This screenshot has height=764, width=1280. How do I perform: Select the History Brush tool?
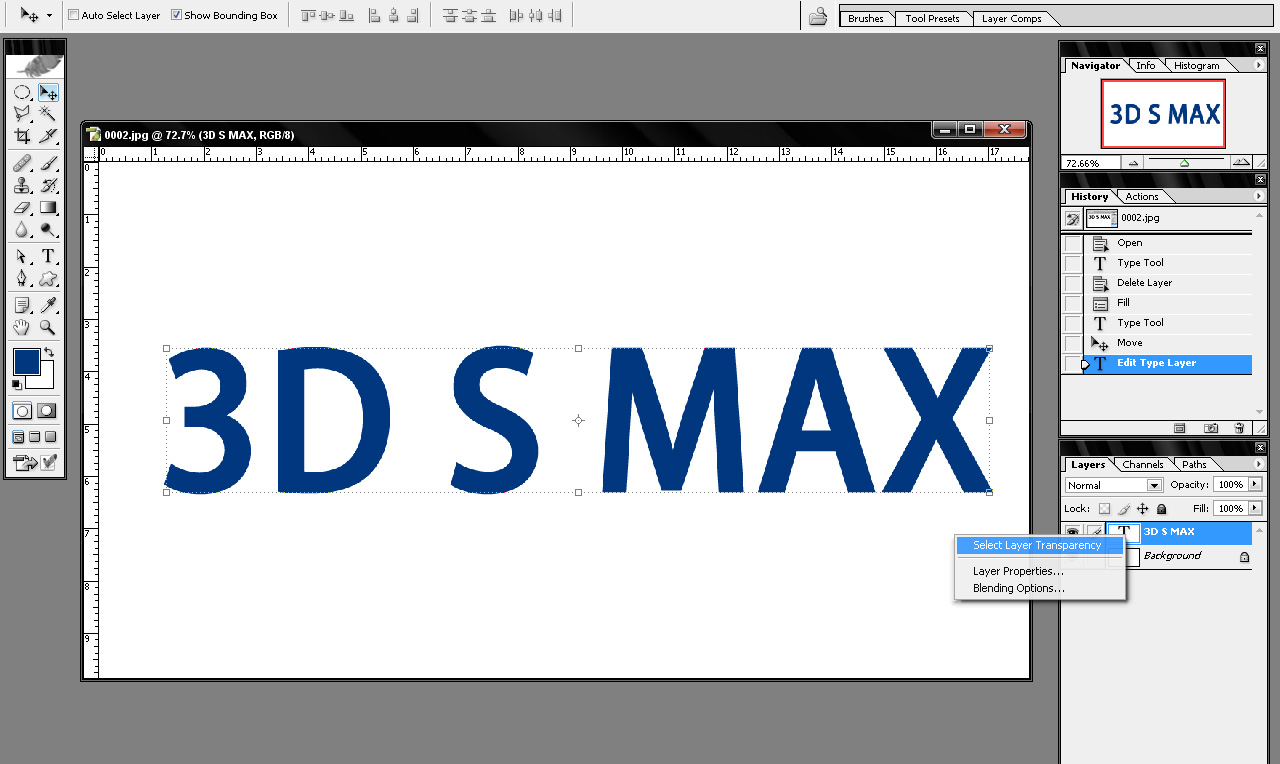coord(47,185)
